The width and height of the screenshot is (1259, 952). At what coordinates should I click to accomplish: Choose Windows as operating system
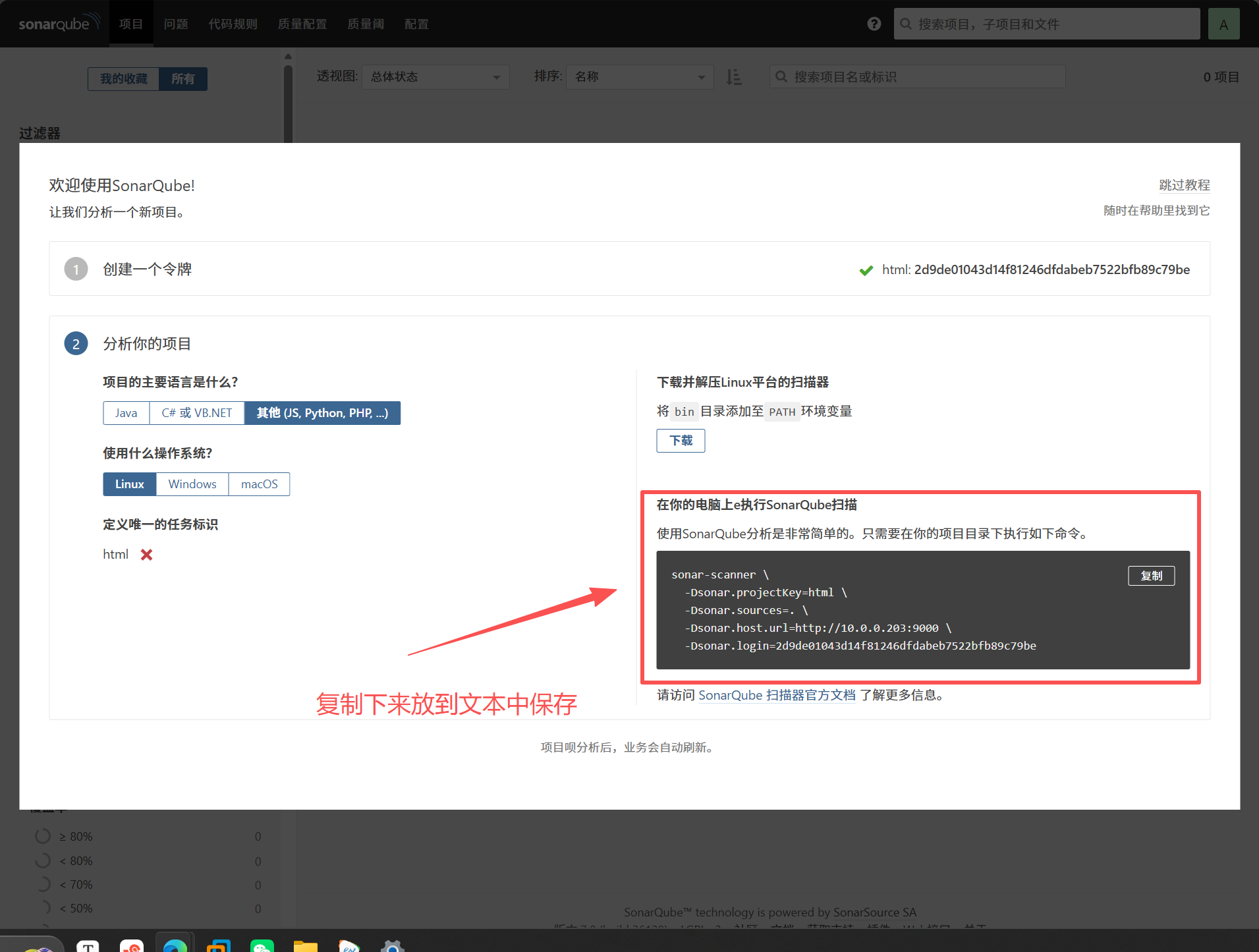pyautogui.click(x=192, y=484)
